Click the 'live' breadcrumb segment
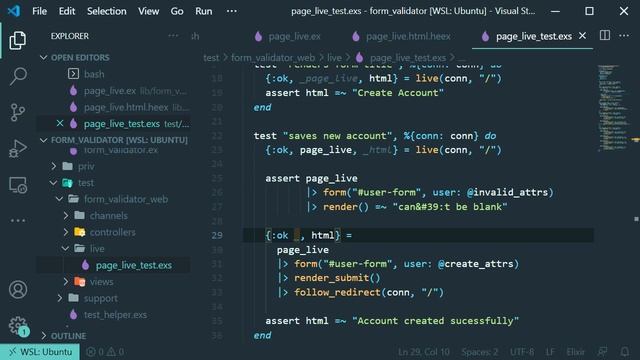The height and width of the screenshot is (360, 640). tap(334, 58)
